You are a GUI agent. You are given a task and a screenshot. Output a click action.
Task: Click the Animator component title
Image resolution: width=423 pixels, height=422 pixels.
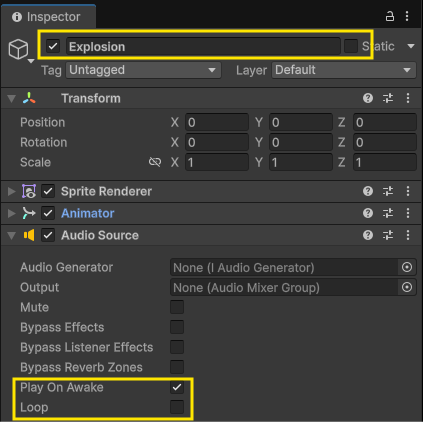click(x=88, y=213)
